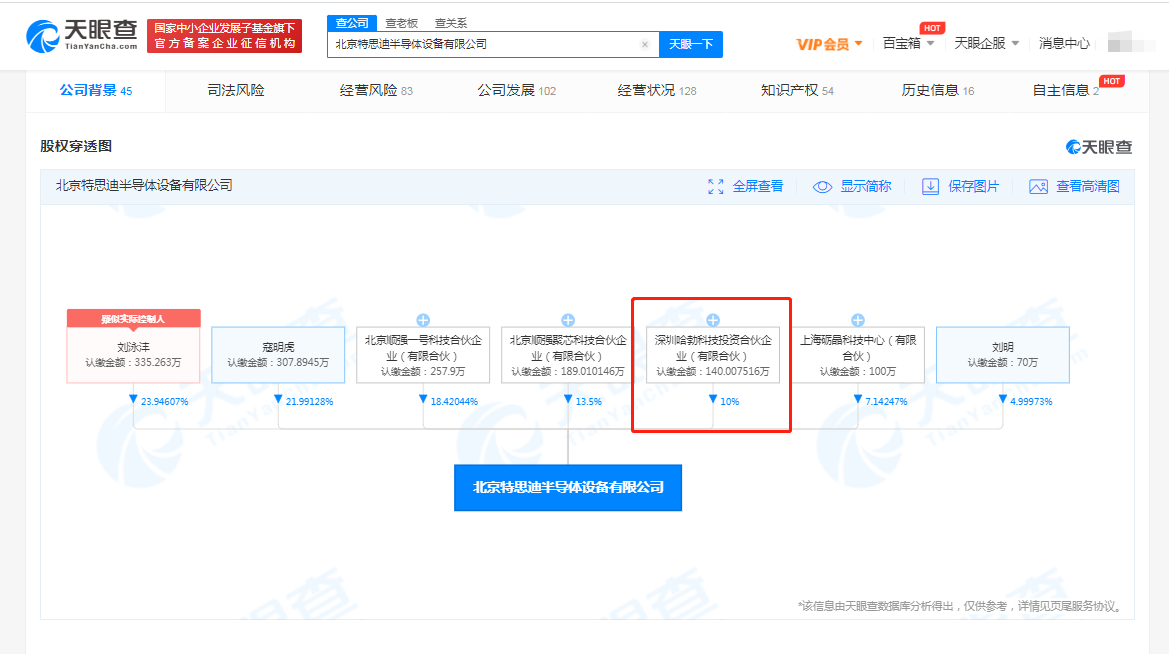Open the 天眼企服 dropdown menu
Viewport: 1169px width, 654px height.
coord(986,43)
